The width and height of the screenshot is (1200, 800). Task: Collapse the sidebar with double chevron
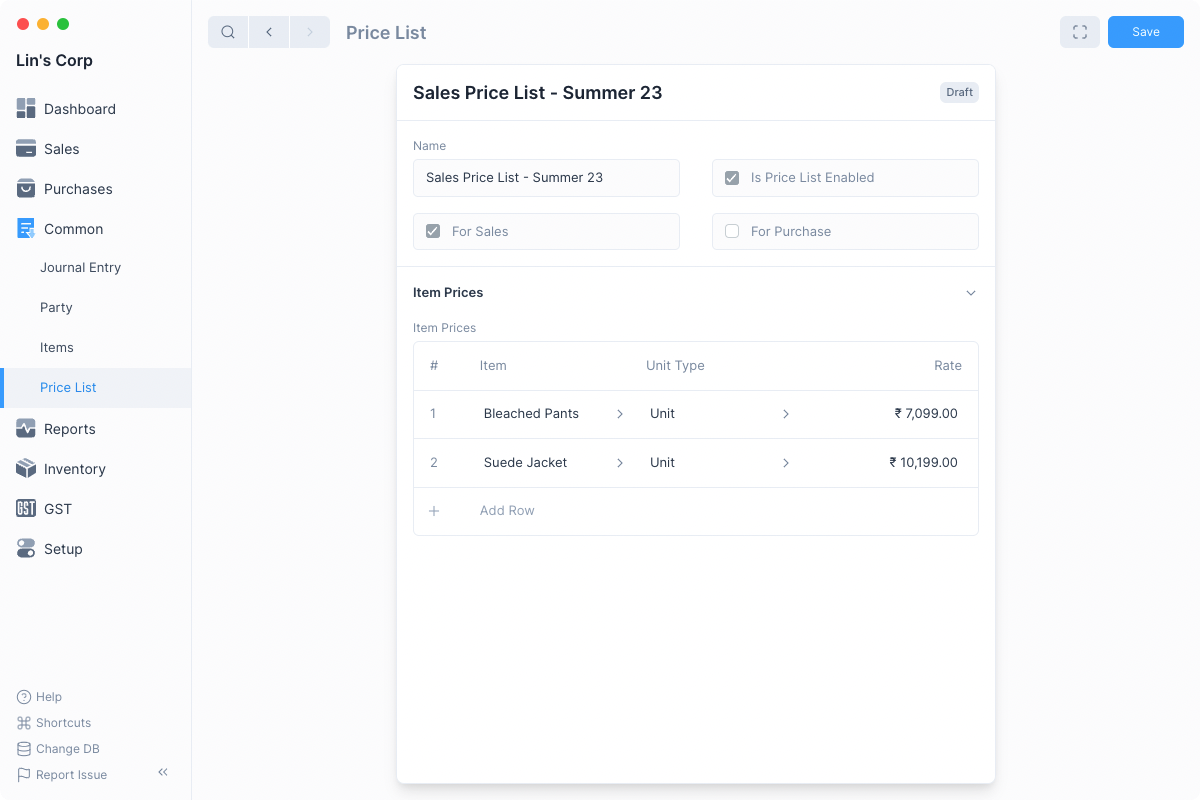[x=163, y=772]
